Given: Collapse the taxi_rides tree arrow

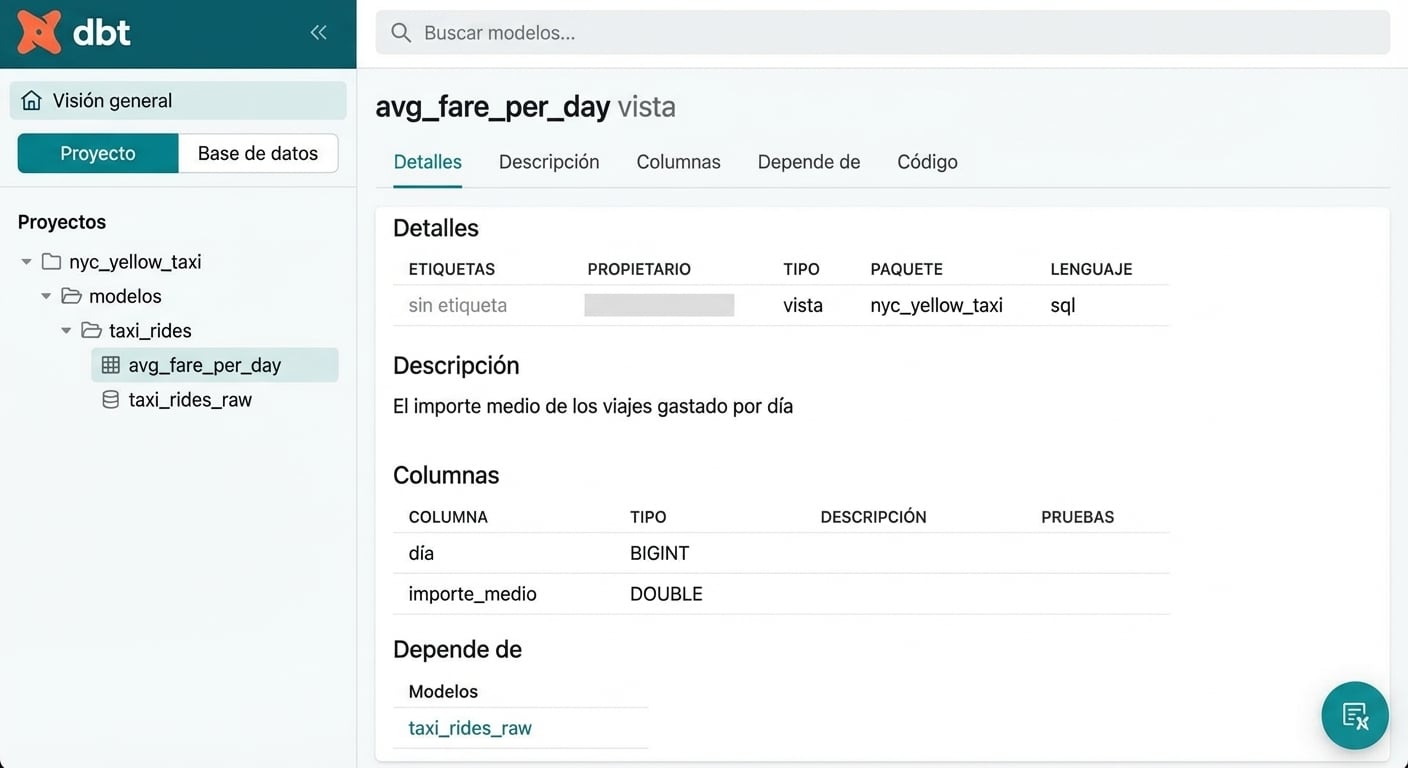Looking at the screenshot, I should point(66,330).
